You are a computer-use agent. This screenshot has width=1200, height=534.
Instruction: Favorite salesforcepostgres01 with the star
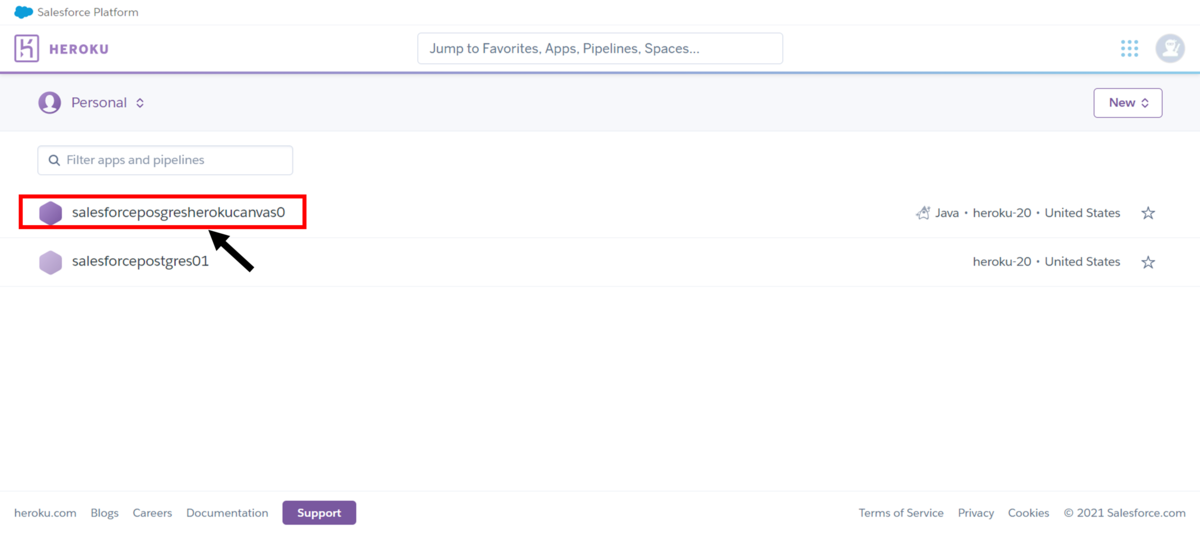click(1148, 262)
